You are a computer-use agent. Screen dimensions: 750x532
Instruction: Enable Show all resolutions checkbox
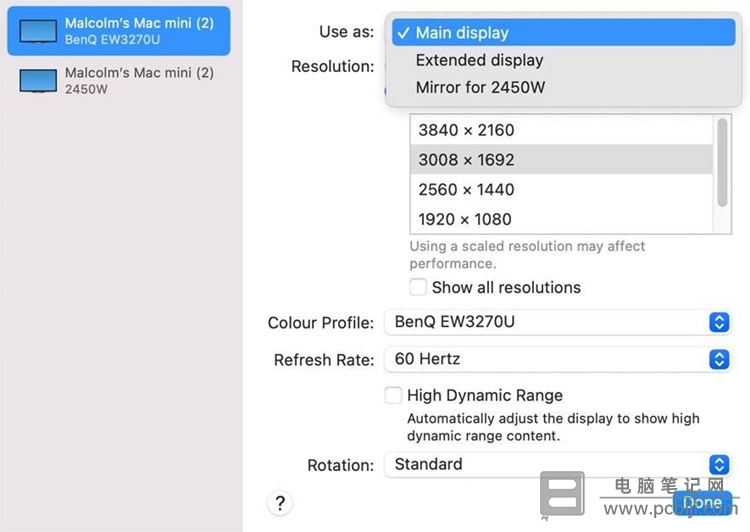(x=418, y=287)
